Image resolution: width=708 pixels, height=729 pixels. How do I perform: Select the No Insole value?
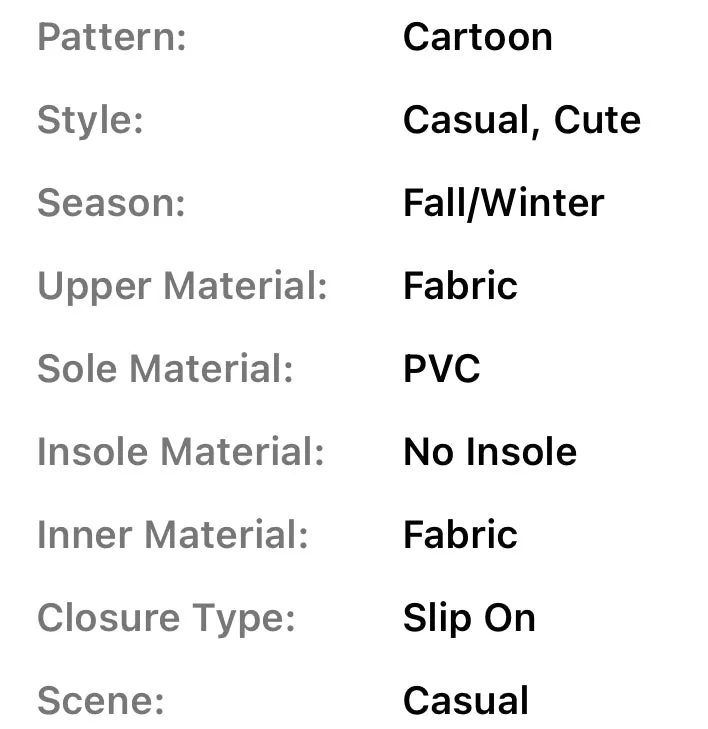click(x=490, y=452)
